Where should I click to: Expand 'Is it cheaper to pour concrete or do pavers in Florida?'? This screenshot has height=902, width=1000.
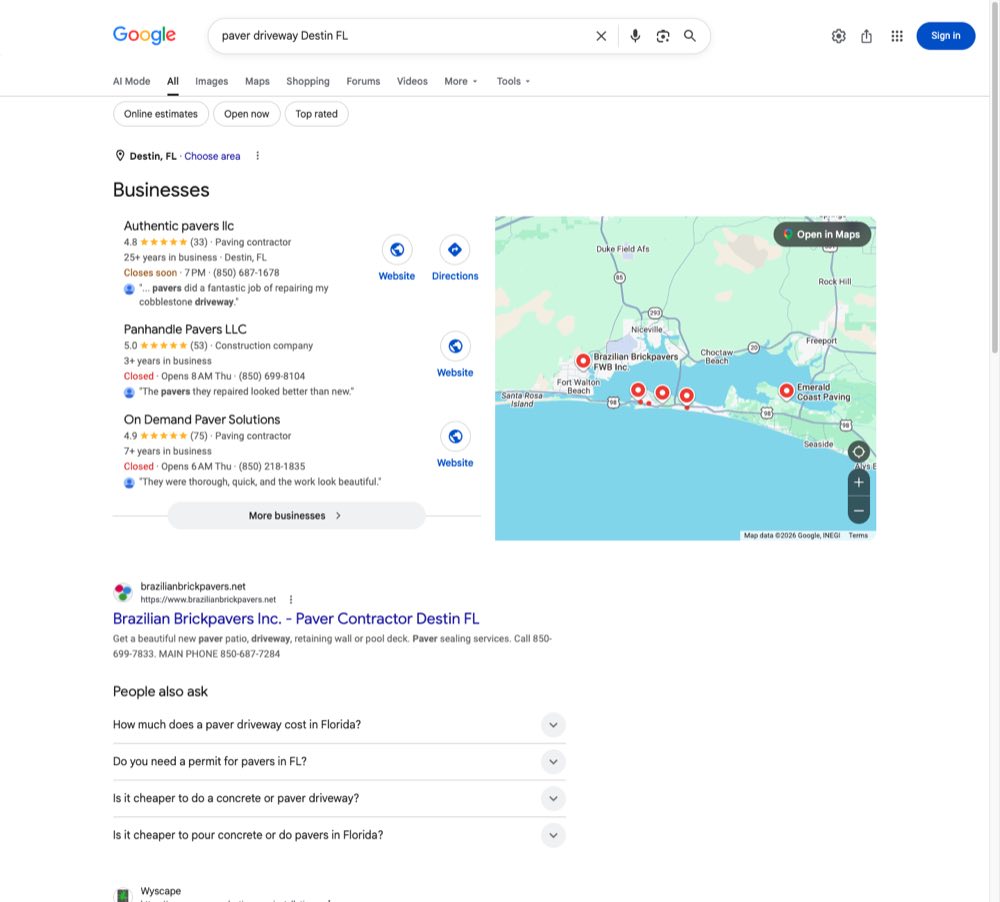click(x=339, y=836)
